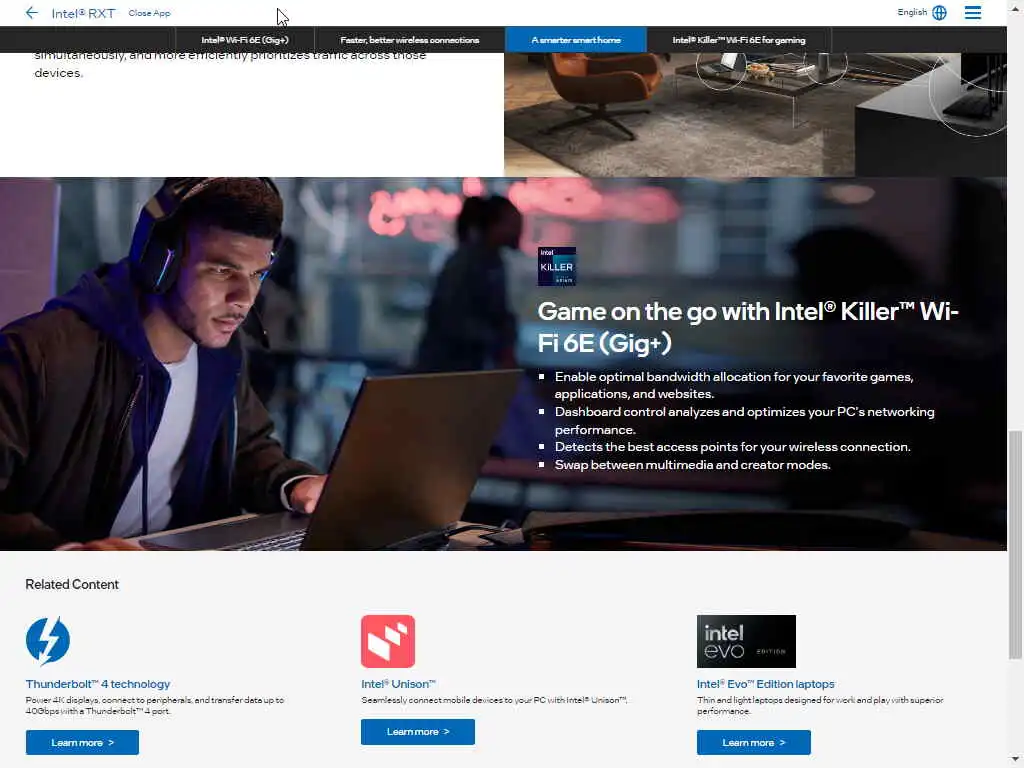Open the hamburger menu icon
1024x768 pixels.
tap(972, 12)
